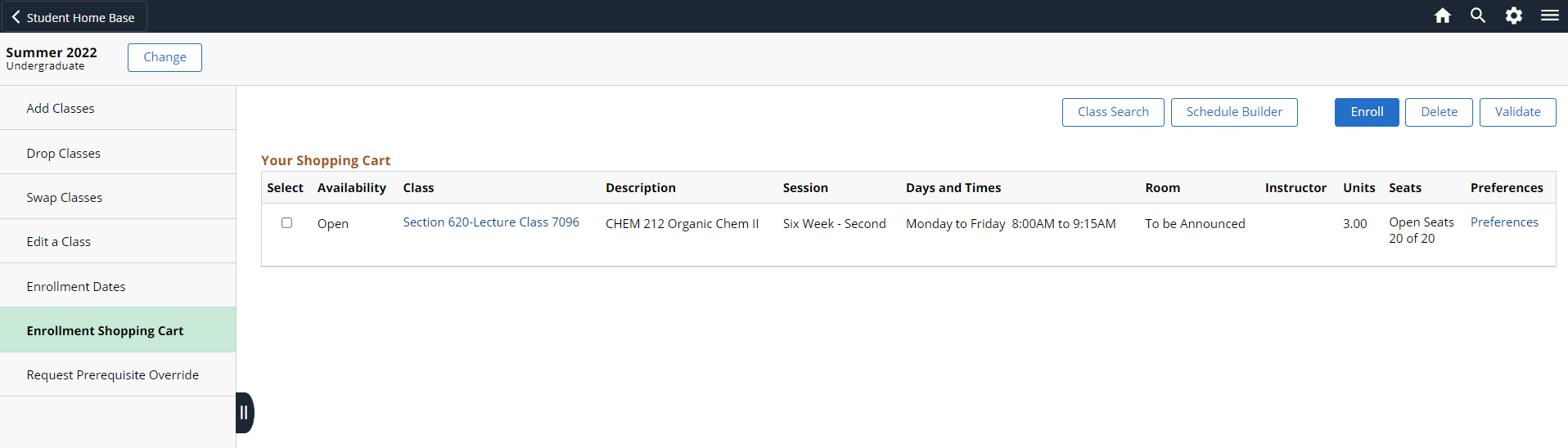Click the Class Search button

point(1113,112)
